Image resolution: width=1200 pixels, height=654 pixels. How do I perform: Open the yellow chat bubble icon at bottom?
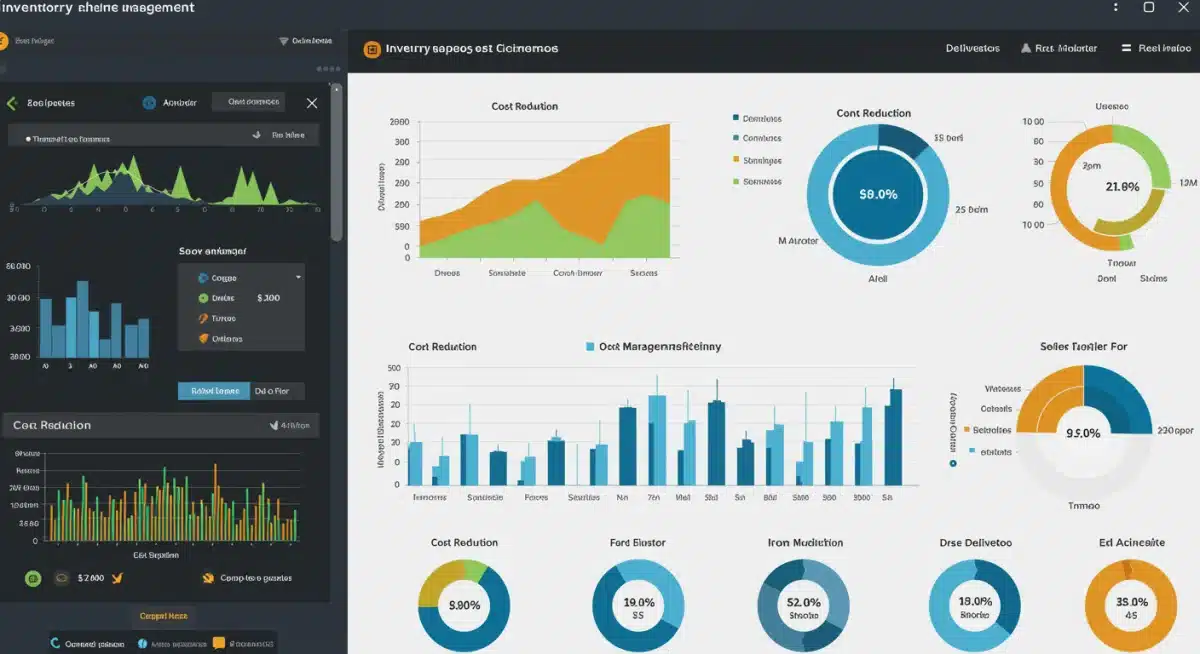click(x=220, y=643)
